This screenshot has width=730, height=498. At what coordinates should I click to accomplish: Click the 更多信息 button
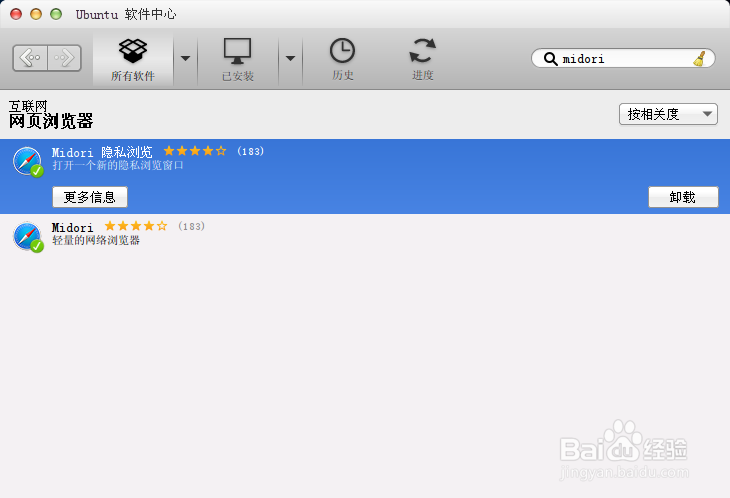[90, 197]
